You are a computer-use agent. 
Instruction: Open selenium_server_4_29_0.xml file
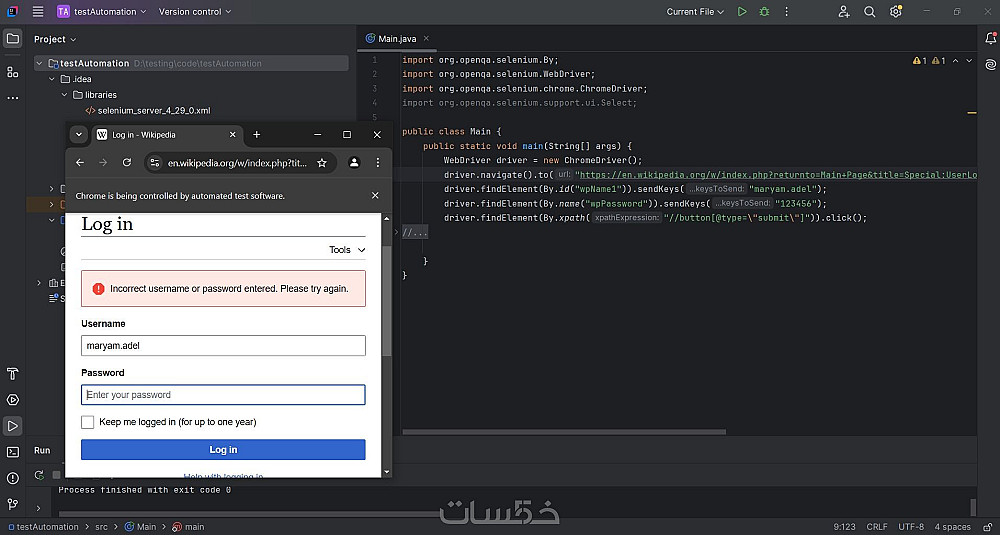(154, 110)
